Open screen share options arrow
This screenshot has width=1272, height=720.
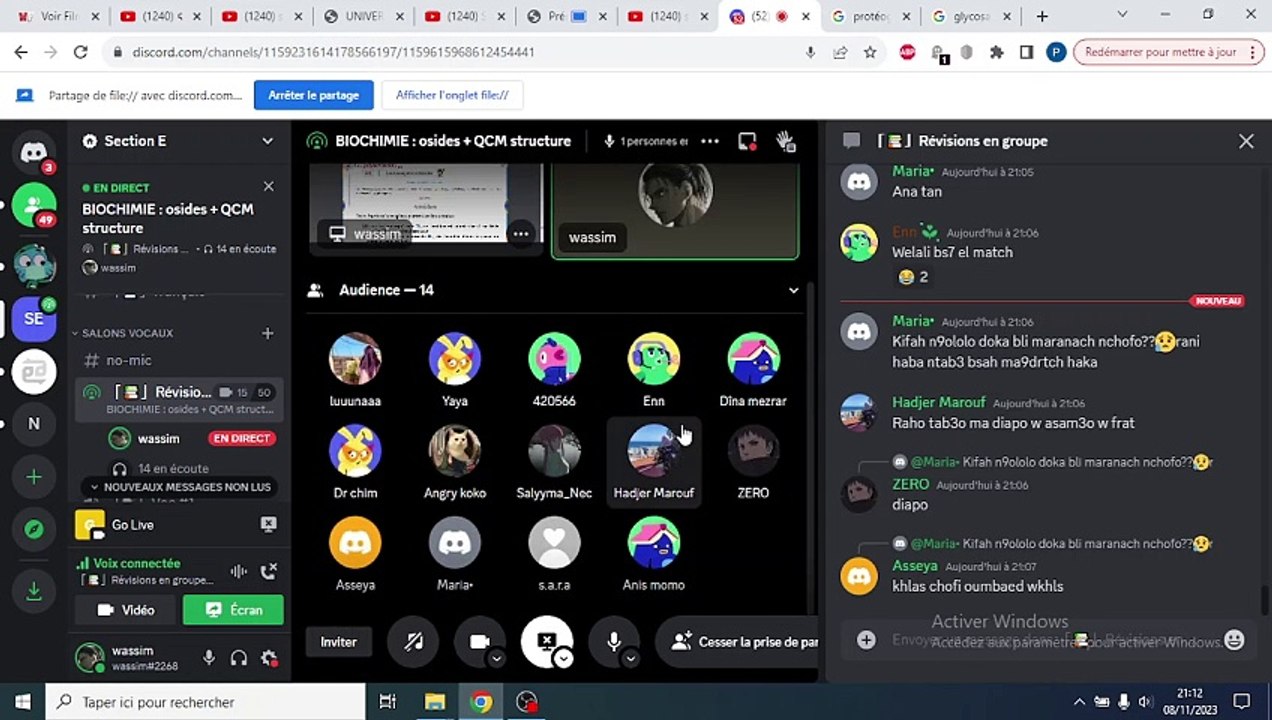[x=564, y=658]
